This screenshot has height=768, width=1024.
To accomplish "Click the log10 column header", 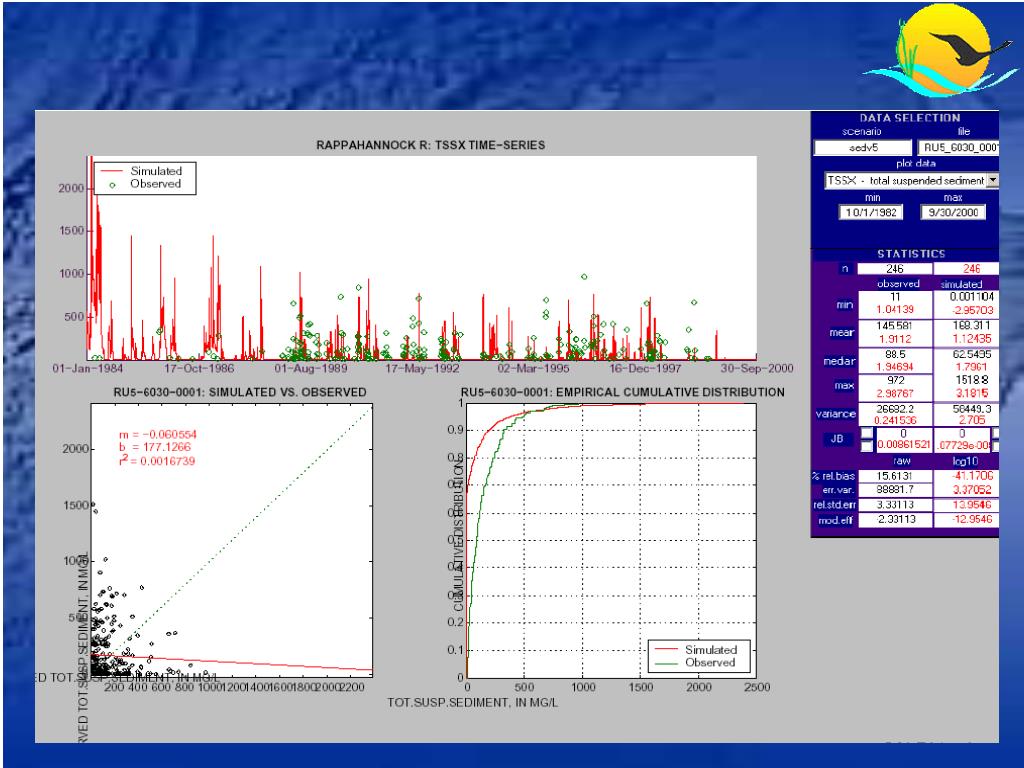I will pos(965,461).
